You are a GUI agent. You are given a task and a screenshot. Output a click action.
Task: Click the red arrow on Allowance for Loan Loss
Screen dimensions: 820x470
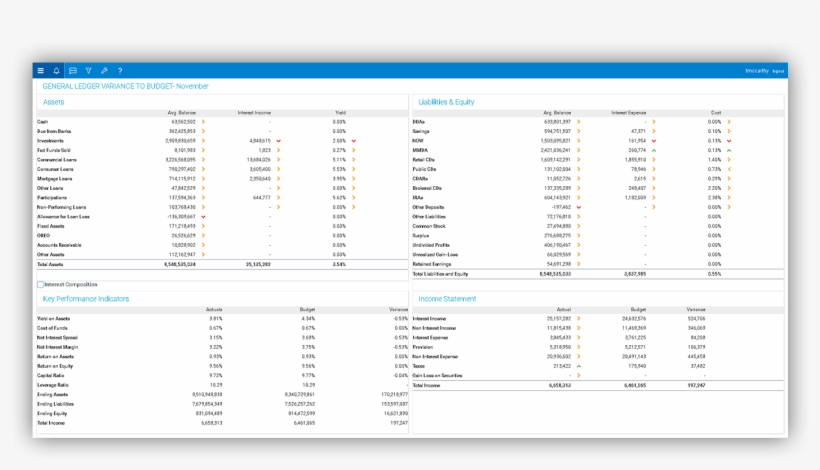point(203,216)
